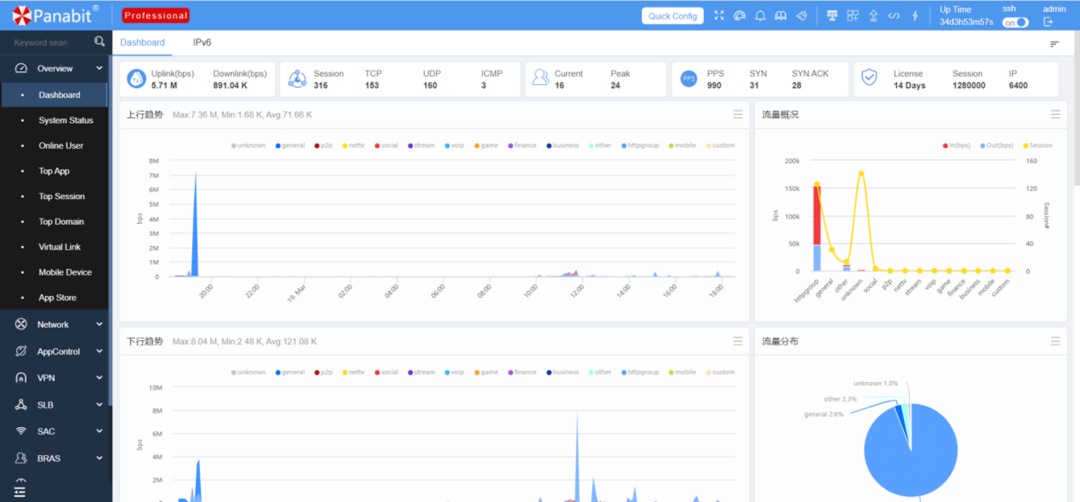Click the lightning bolt icon

pos(915,15)
